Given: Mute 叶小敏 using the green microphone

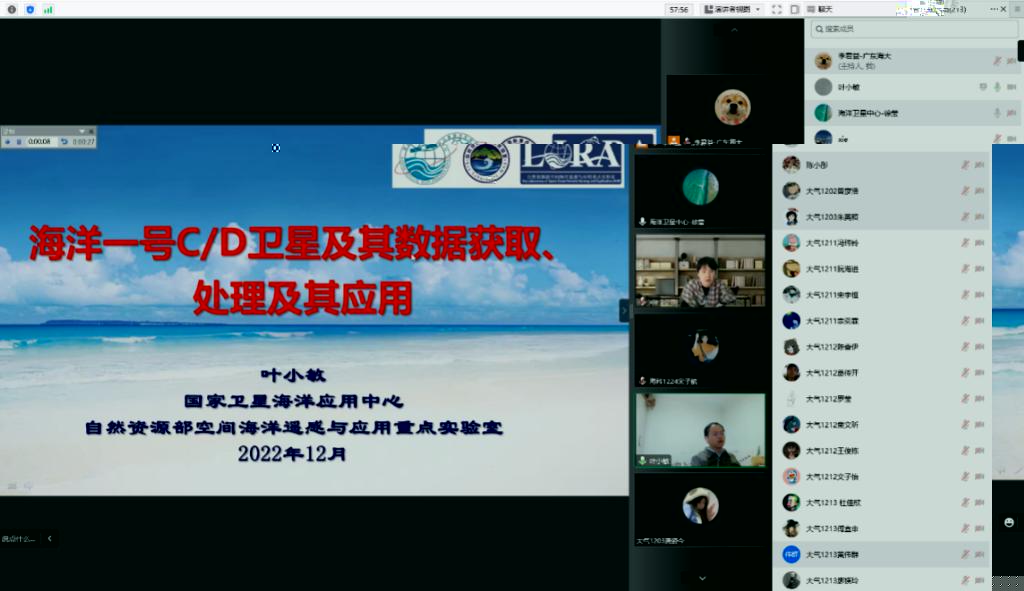Looking at the screenshot, I should point(997,87).
